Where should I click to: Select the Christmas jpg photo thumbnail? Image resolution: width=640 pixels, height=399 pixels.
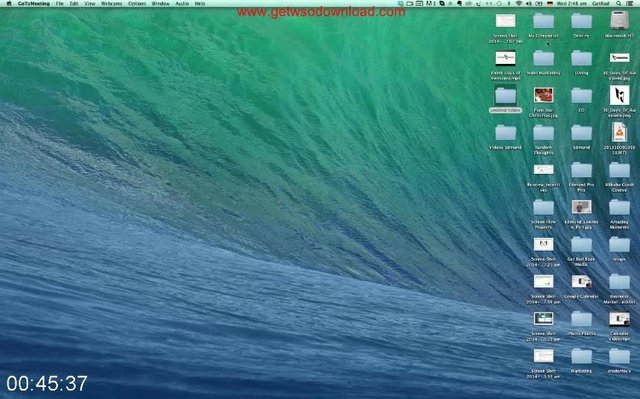[x=543, y=95]
